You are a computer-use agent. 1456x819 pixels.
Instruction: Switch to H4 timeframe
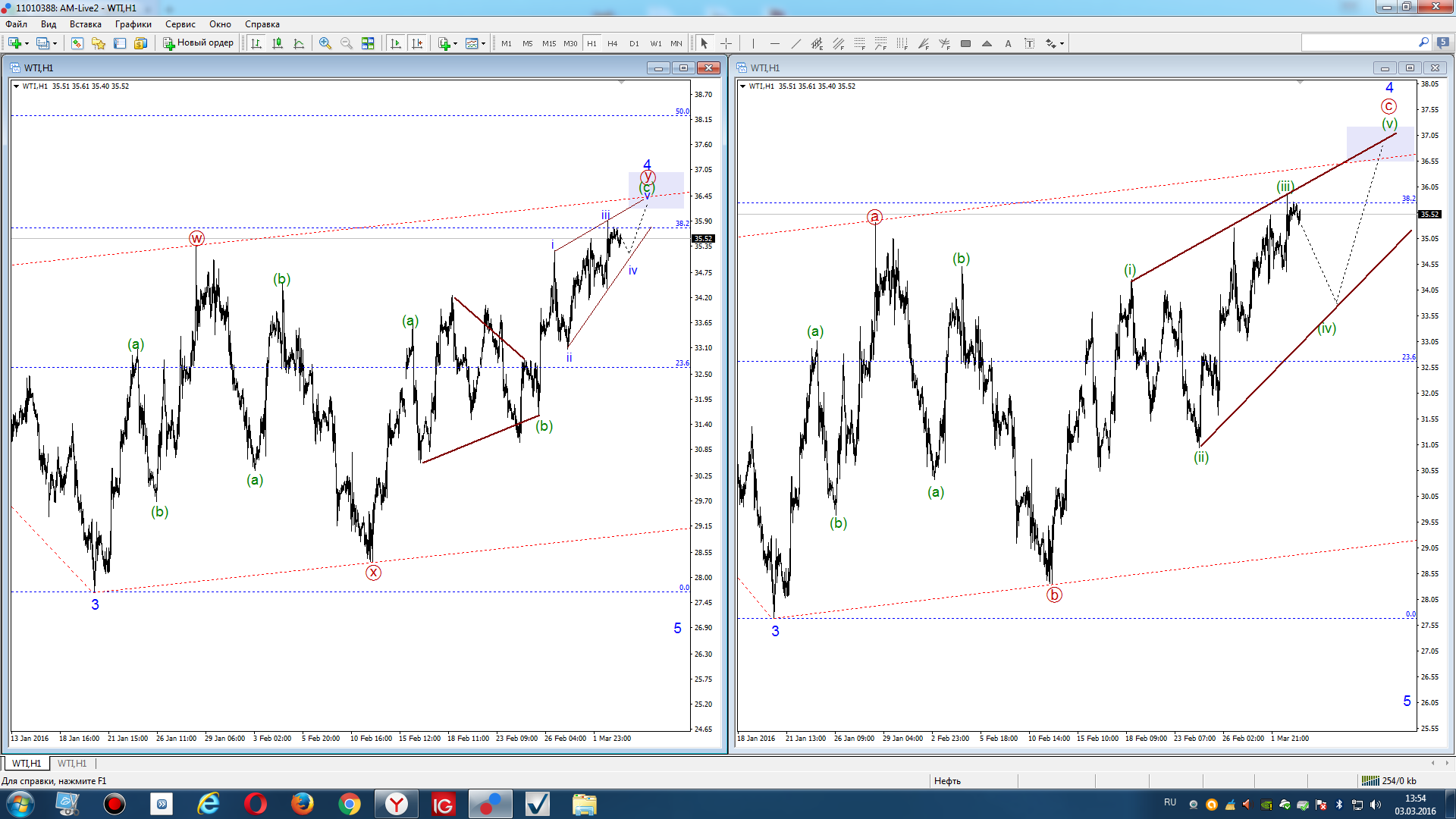coord(613,43)
